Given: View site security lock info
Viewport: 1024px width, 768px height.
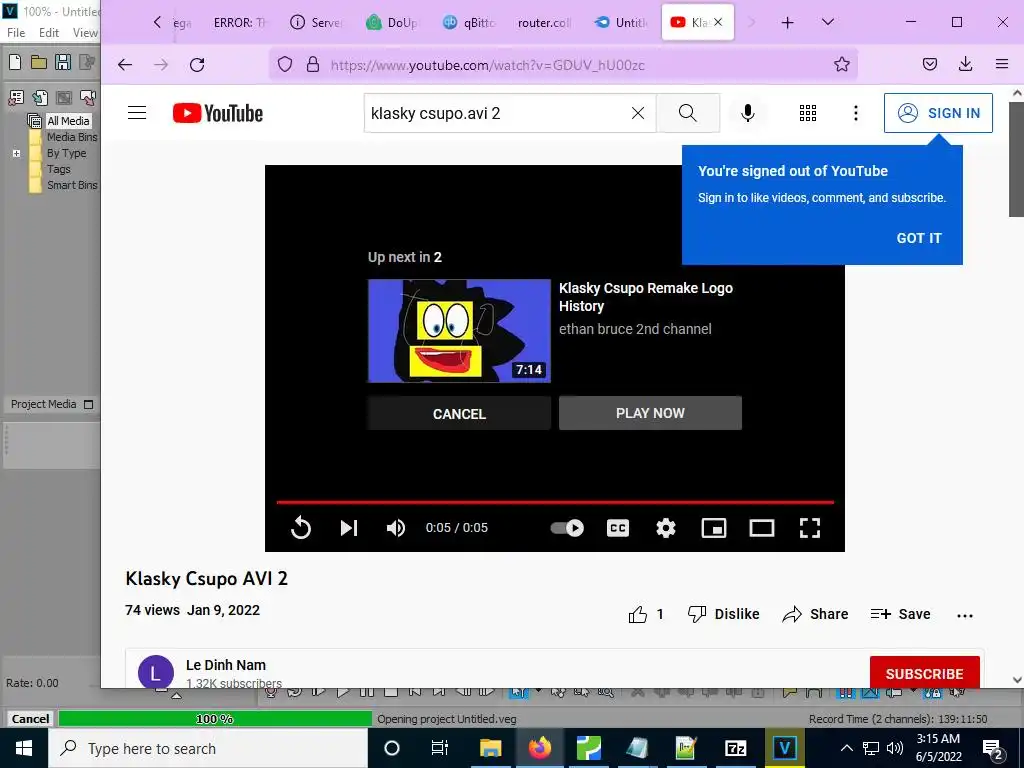Looking at the screenshot, I should (x=313, y=65).
